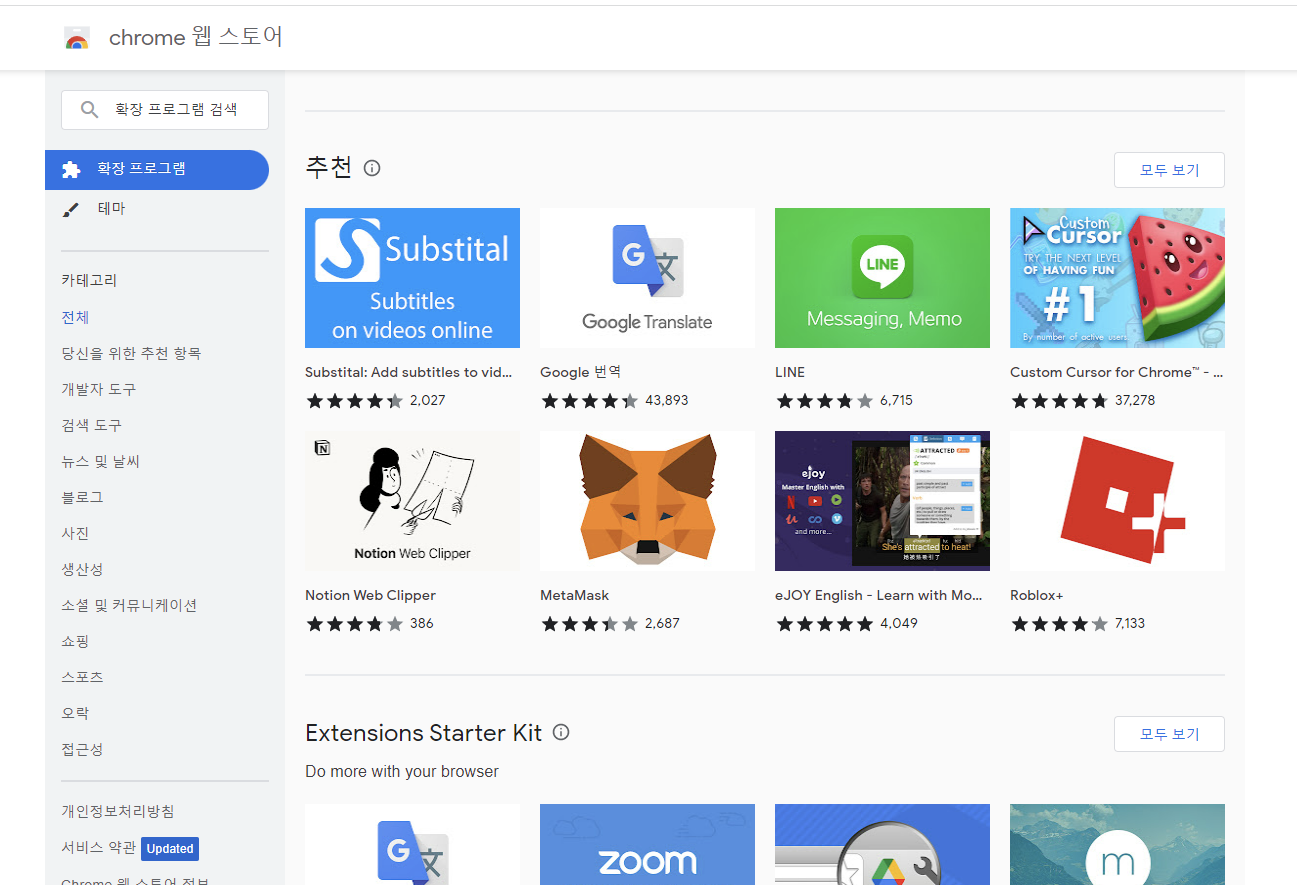Choose the 쇼핑 category

point(75,641)
